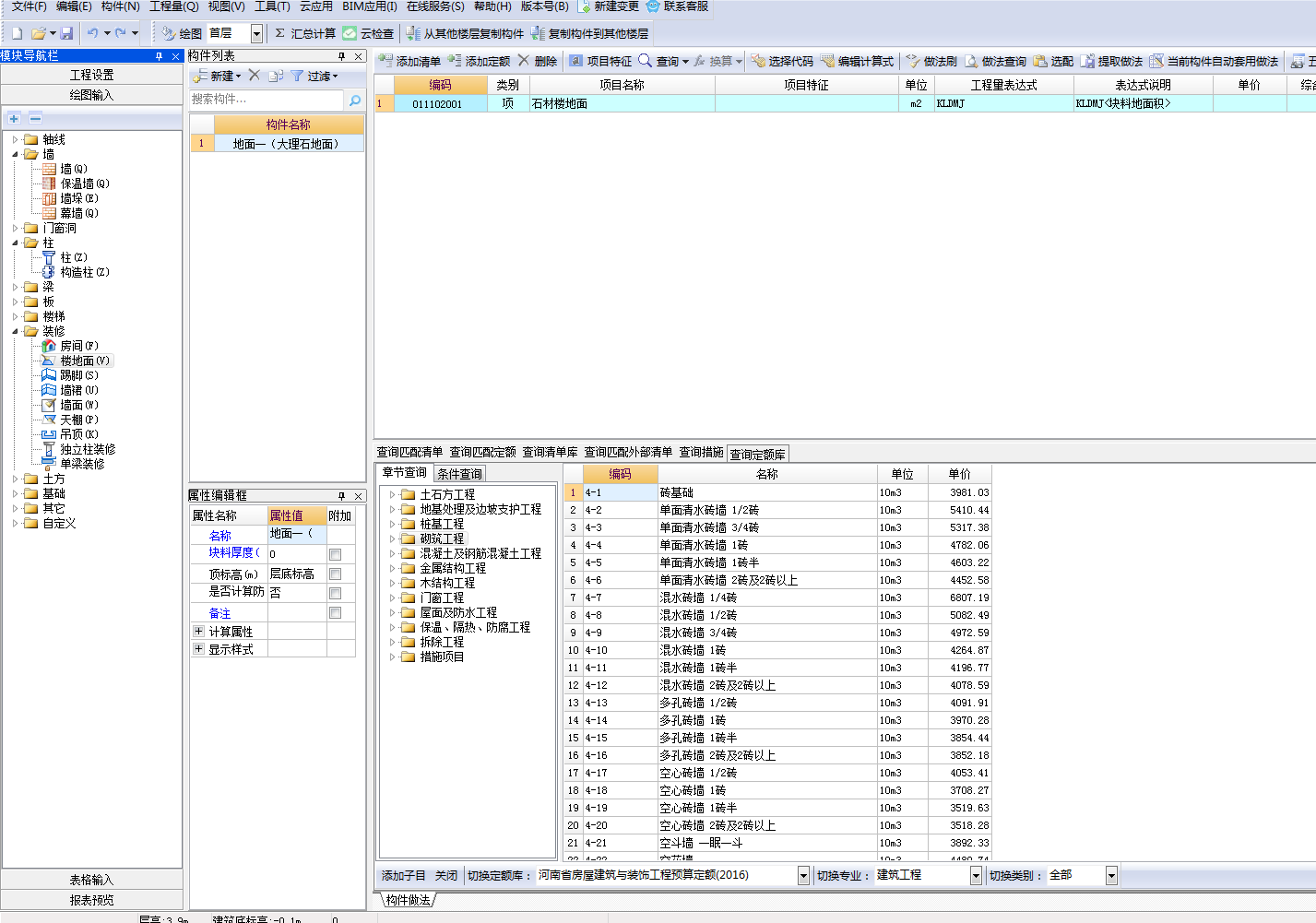Image resolution: width=1316 pixels, height=923 pixels.
Task: Click 选择代码 tool
Action: (782, 61)
